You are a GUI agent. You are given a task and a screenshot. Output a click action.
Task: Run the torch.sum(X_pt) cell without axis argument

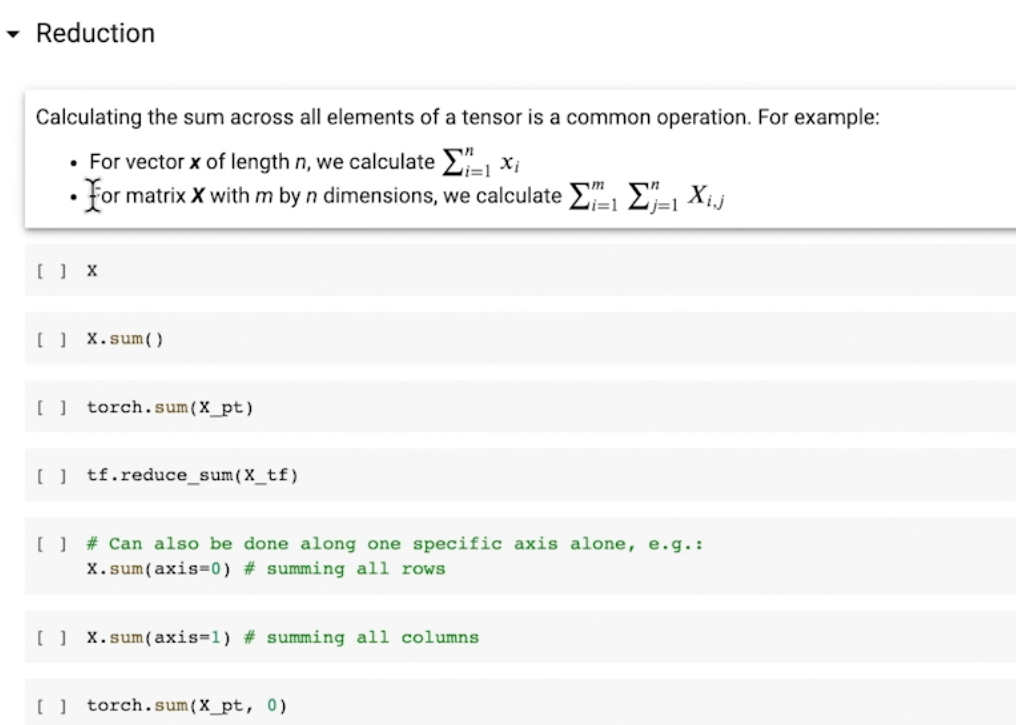[47, 406]
